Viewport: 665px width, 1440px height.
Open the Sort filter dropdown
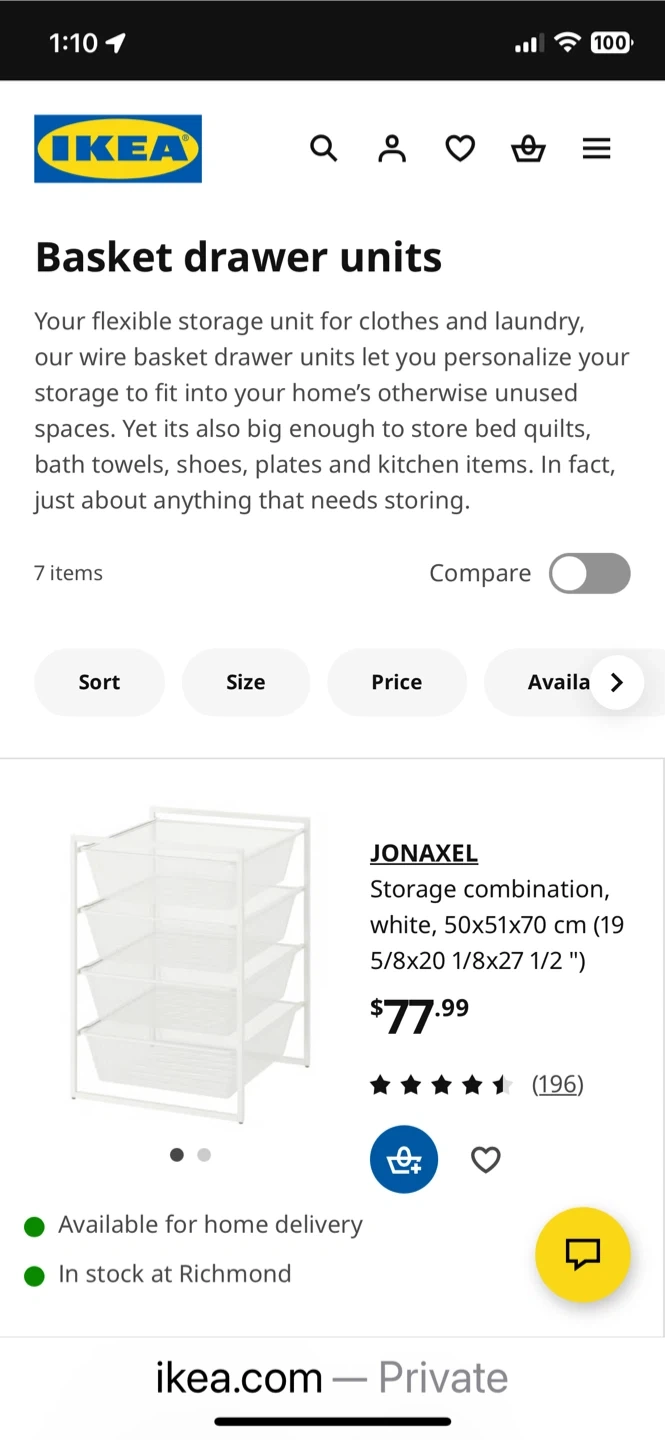[x=99, y=682]
